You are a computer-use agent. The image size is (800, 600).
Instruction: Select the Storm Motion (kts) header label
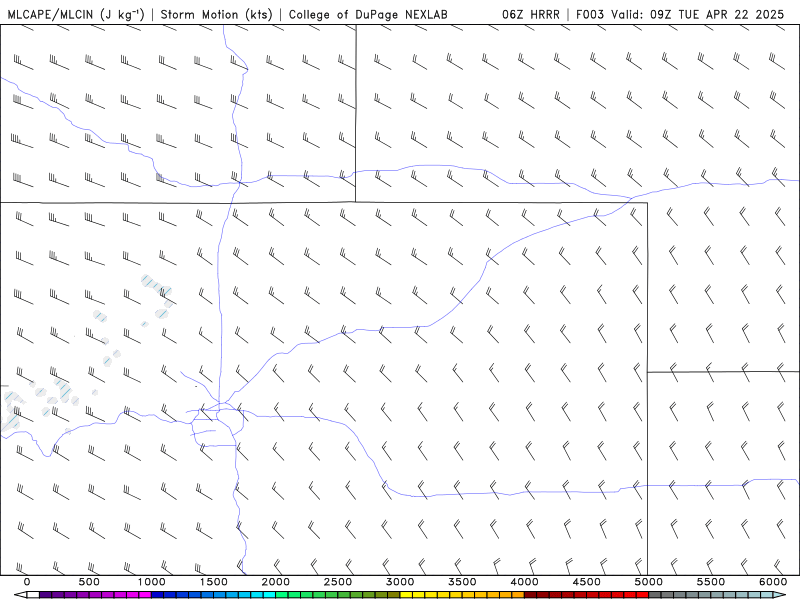click(217, 14)
